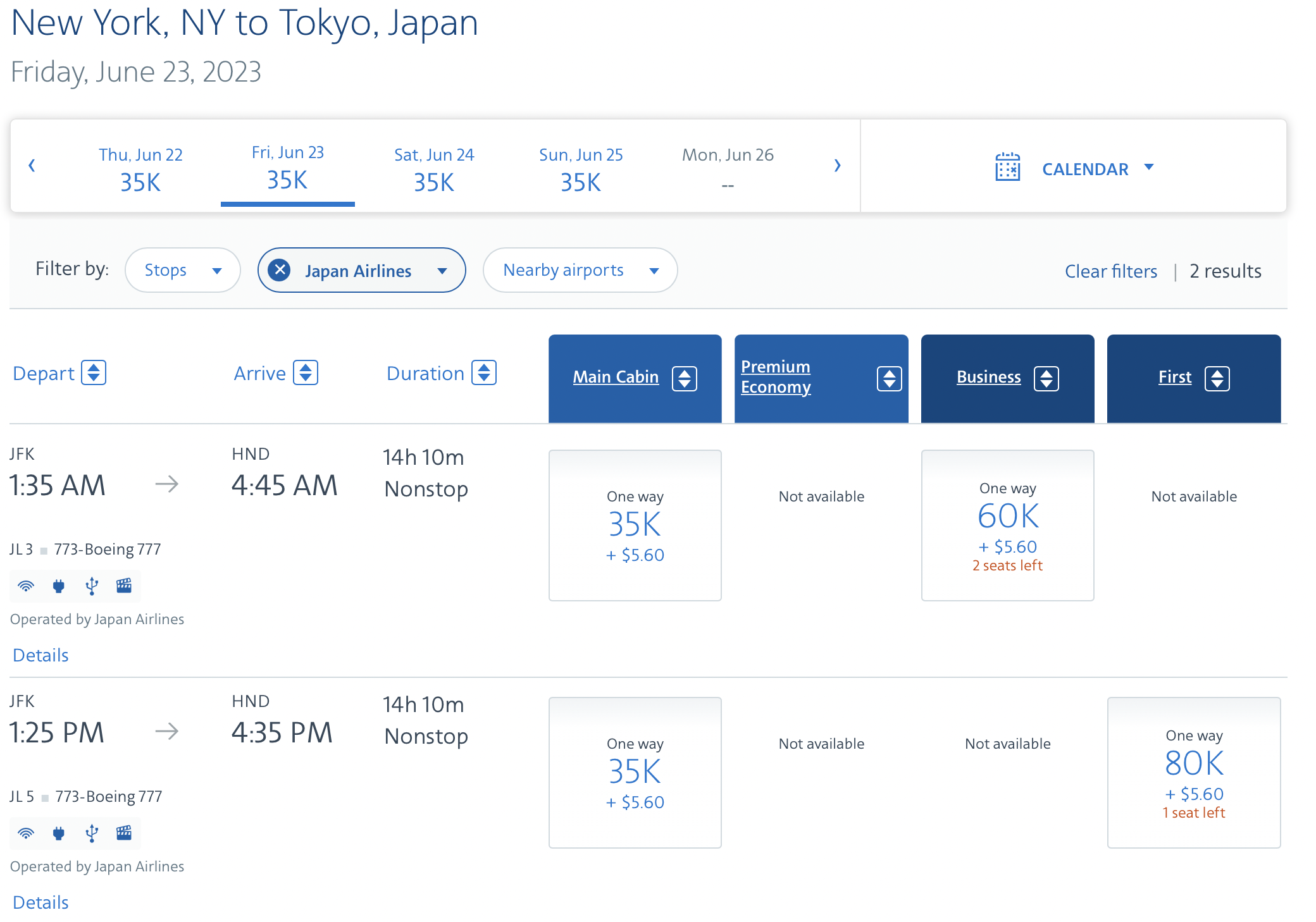This screenshot has width=1316, height=922.
Task: Click the entertainment icon for JL 5
Action: pyautogui.click(x=124, y=833)
